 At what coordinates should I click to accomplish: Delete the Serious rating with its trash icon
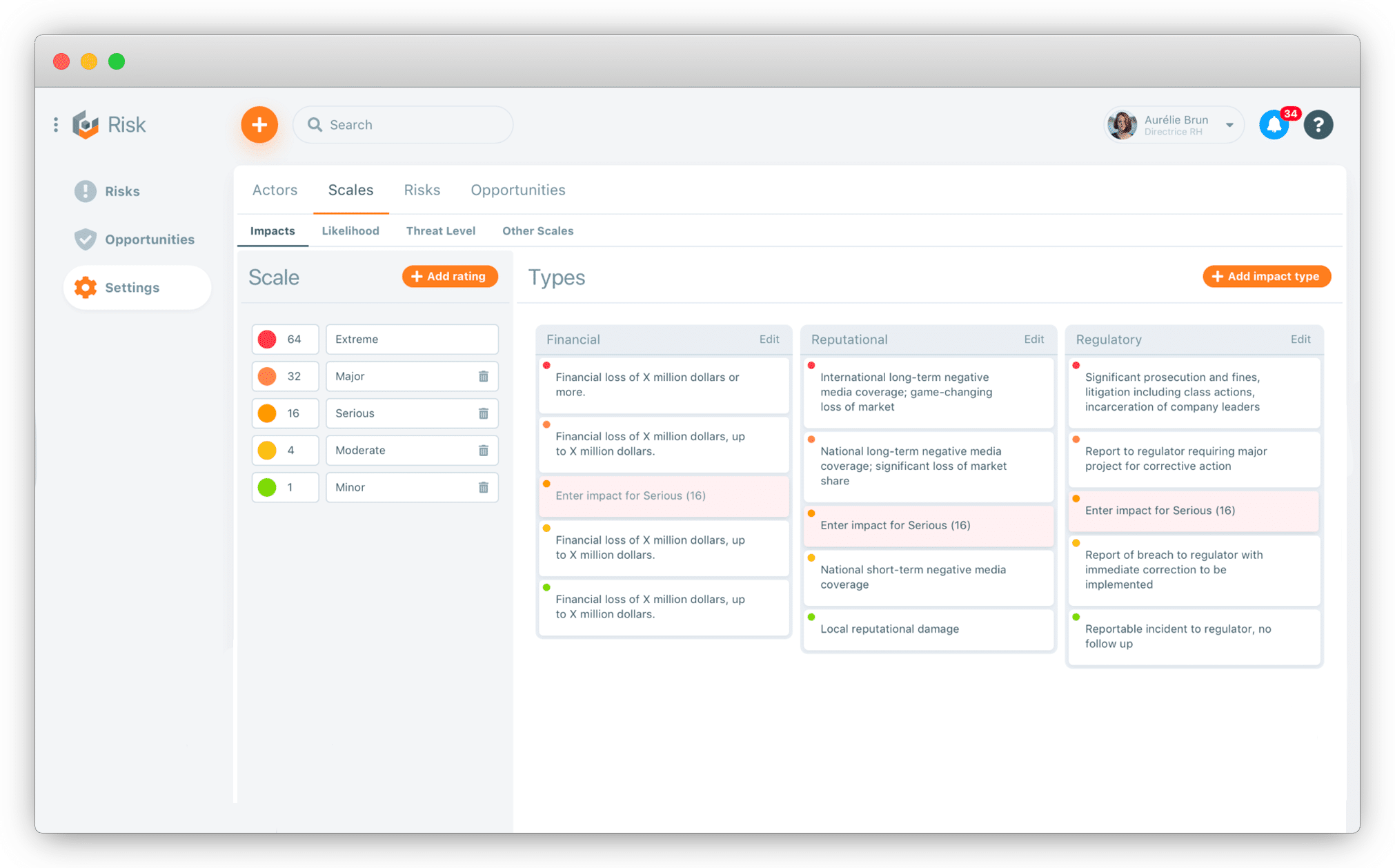pyautogui.click(x=484, y=413)
